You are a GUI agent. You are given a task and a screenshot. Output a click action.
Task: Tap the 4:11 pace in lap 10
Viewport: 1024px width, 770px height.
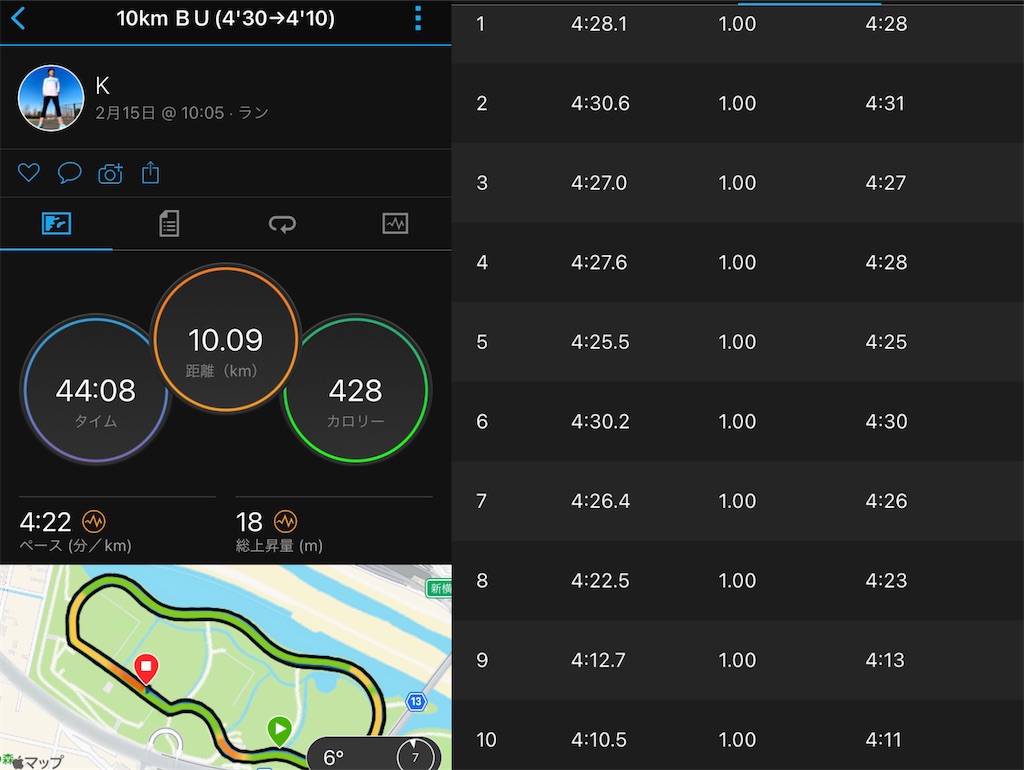point(884,740)
